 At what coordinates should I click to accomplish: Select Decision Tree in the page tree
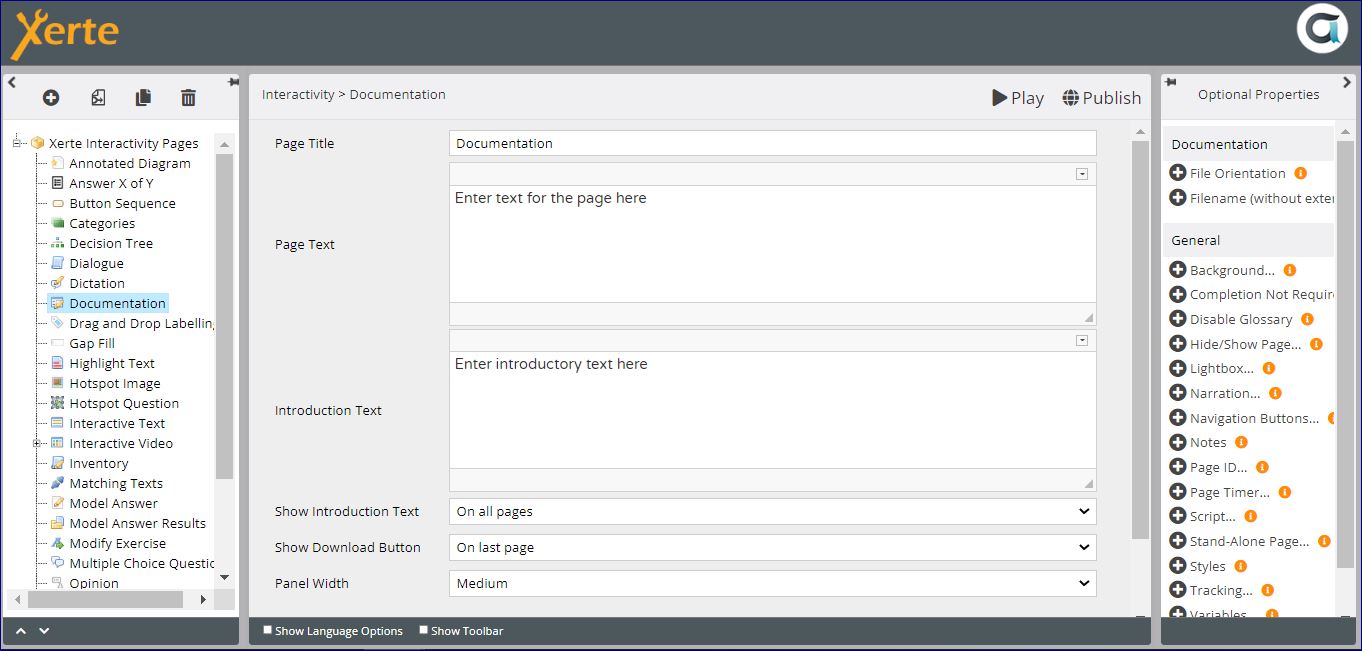point(111,243)
